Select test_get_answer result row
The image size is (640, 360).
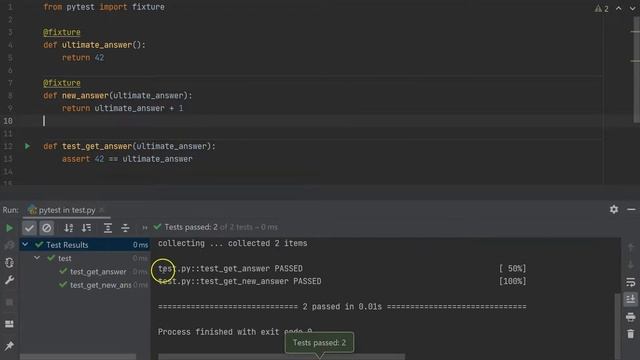pos(85,271)
